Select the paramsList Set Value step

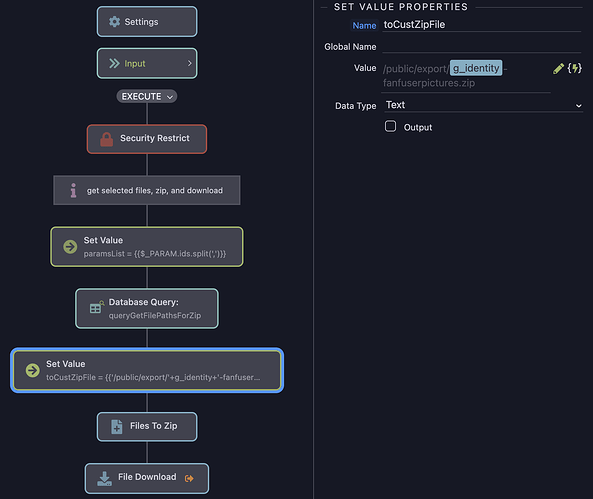click(x=147, y=247)
